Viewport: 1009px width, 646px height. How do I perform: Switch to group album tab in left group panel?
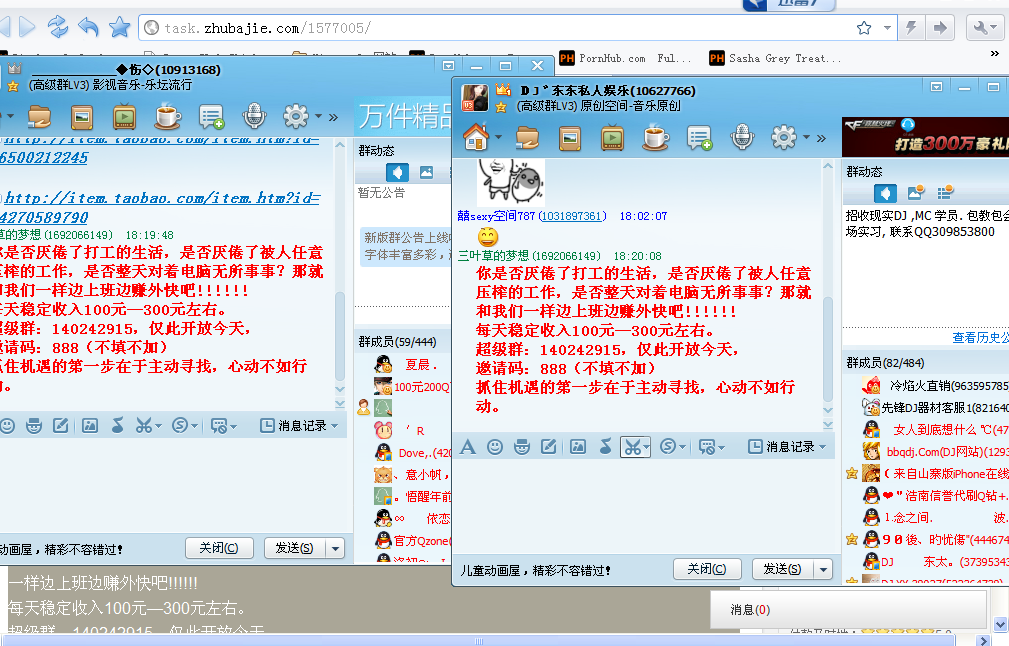tap(426, 172)
